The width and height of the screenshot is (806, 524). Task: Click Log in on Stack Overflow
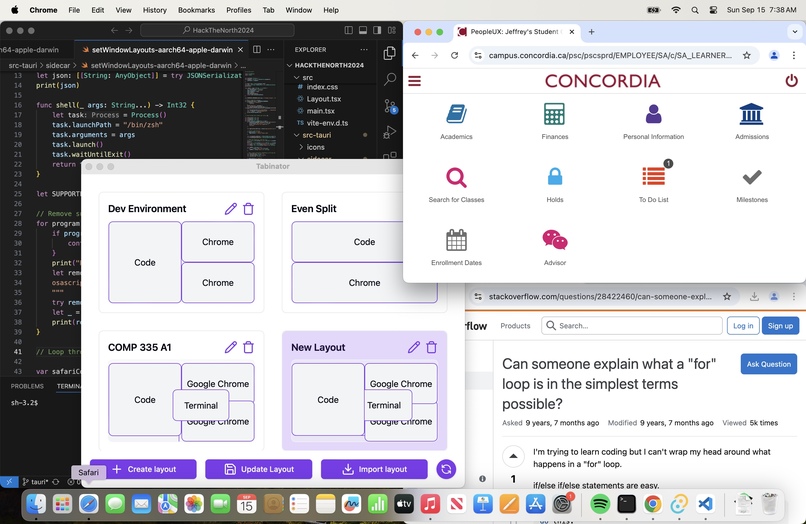point(743,326)
